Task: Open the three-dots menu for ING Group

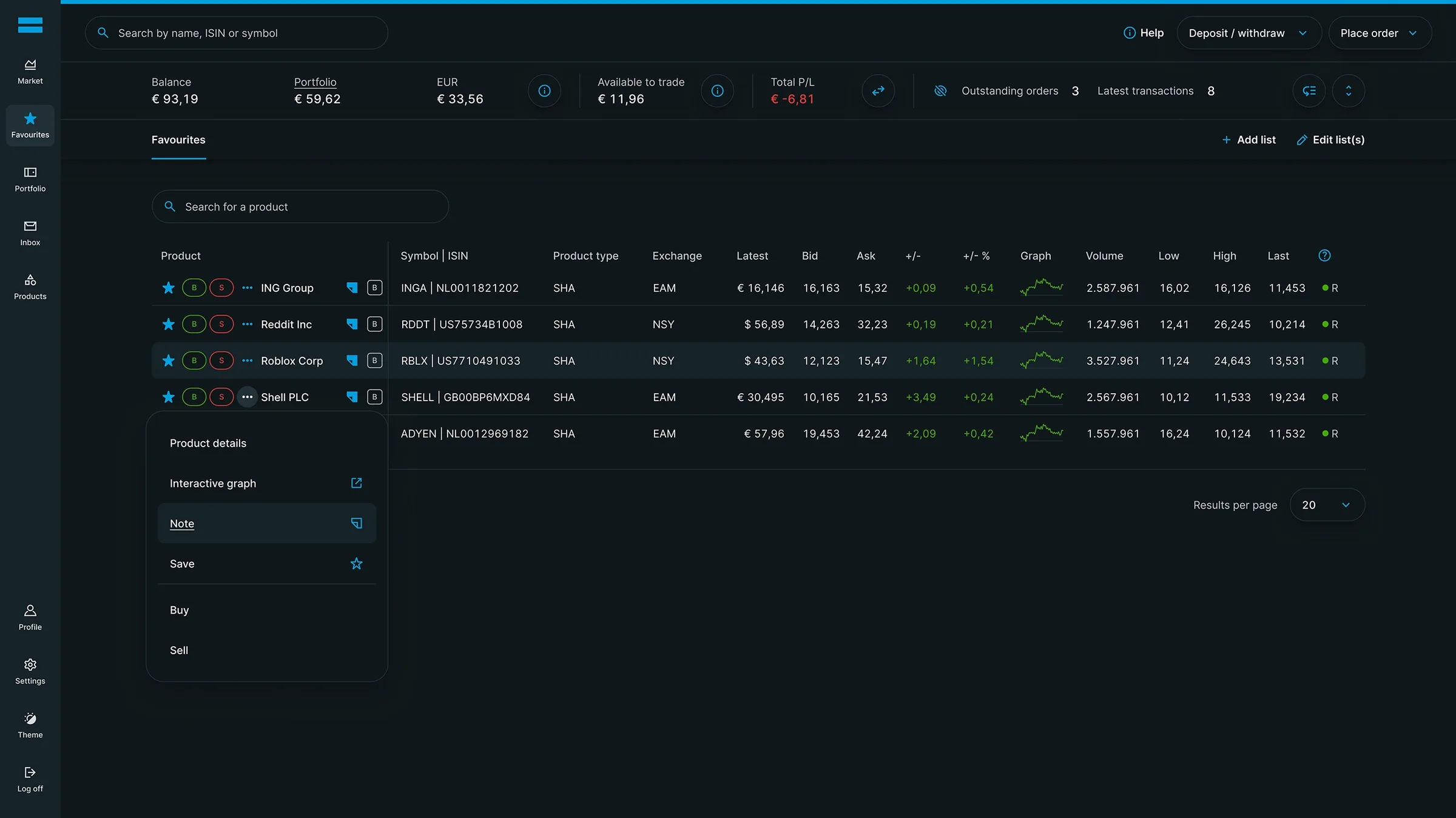Action: coord(247,288)
